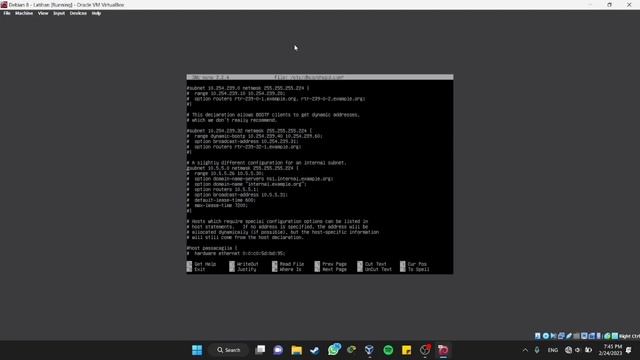This screenshot has width=640, height=360.
Task: Click the optical disk status icon
Action: (546, 336)
